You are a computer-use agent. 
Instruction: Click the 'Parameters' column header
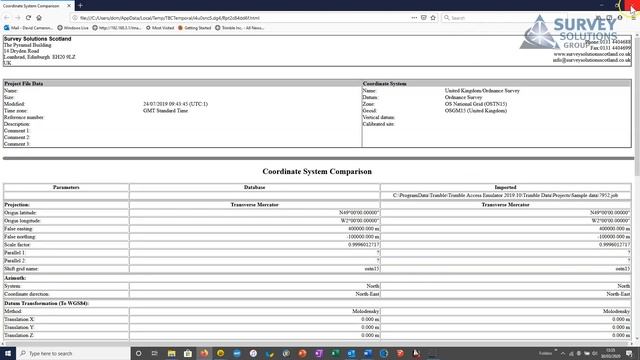[66, 187]
